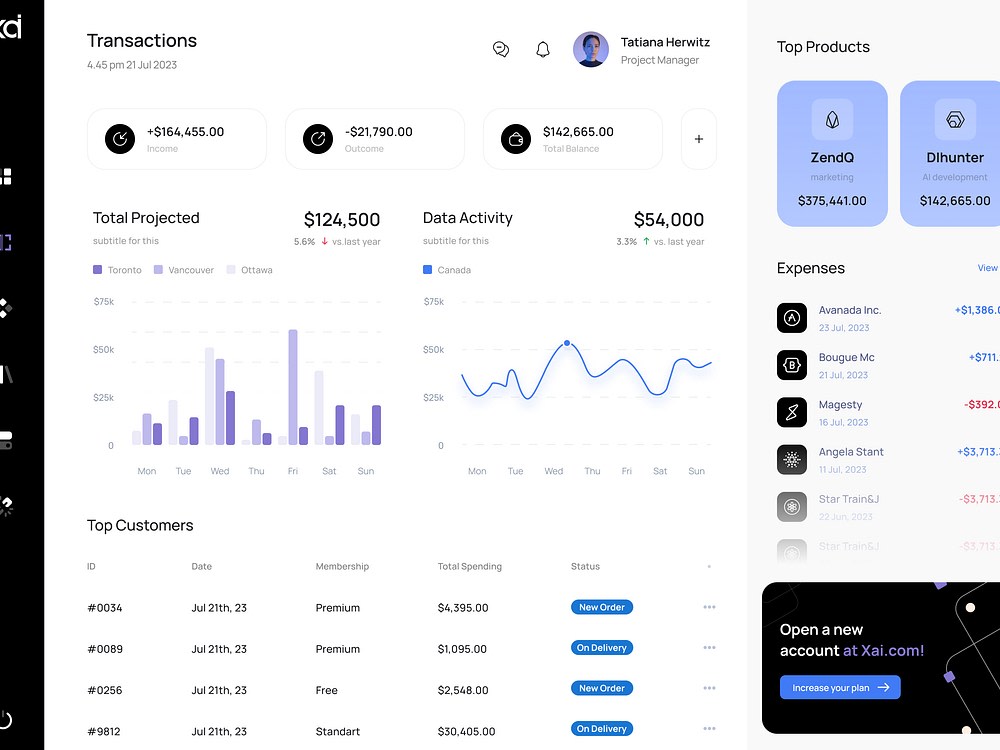The height and width of the screenshot is (750, 1000).
Task: Click the Free membership cell for #0256
Action: [x=327, y=690]
